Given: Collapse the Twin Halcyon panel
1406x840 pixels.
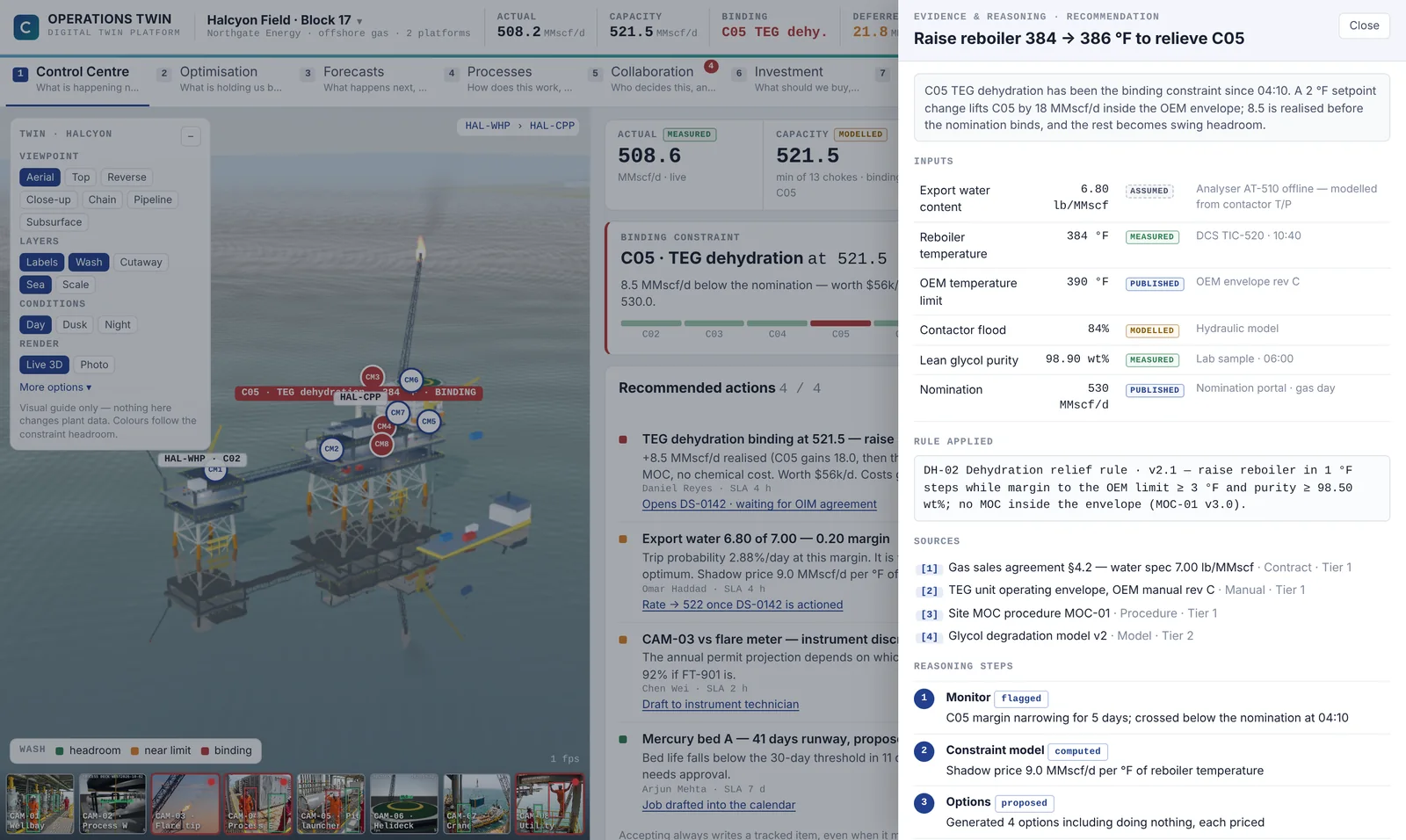Looking at the screenshot, I should (x=191, y=136).
